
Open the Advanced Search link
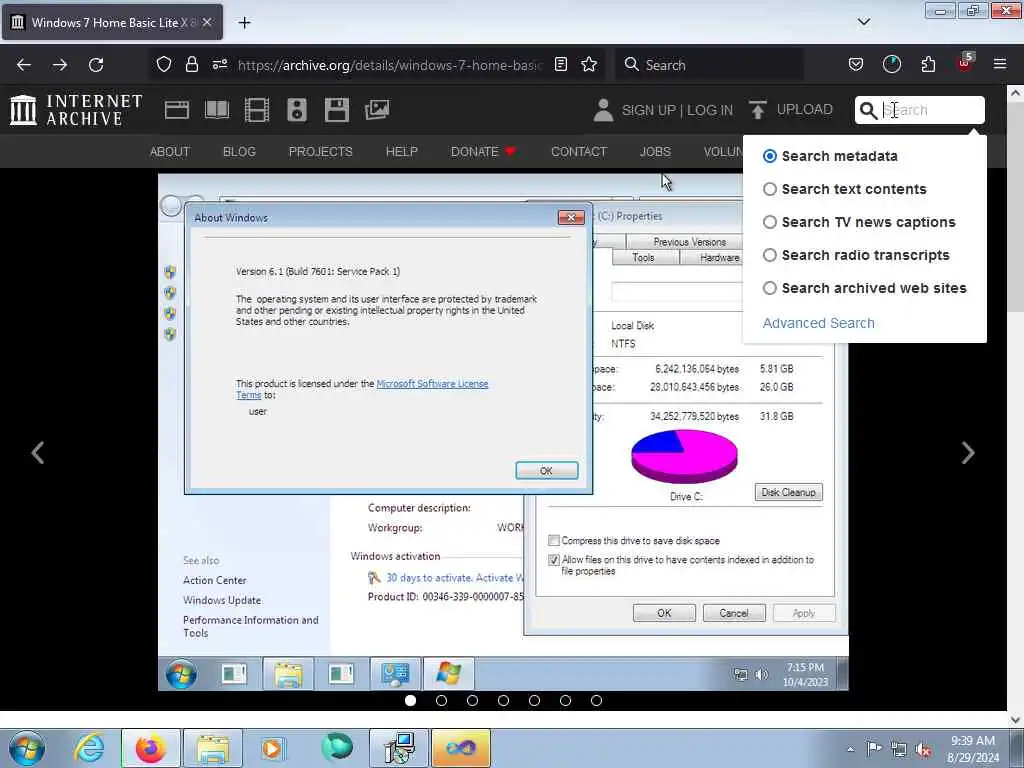[x=818, y=323]
